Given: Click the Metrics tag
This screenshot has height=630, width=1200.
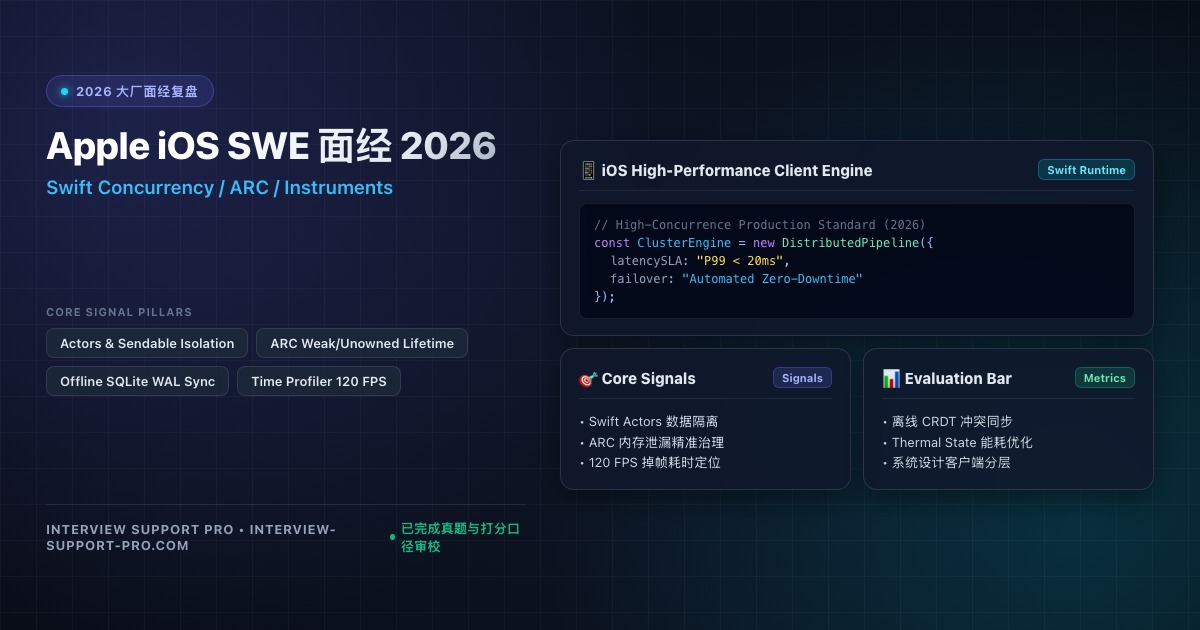Looking at the screenshot, I should (1105, 378).
